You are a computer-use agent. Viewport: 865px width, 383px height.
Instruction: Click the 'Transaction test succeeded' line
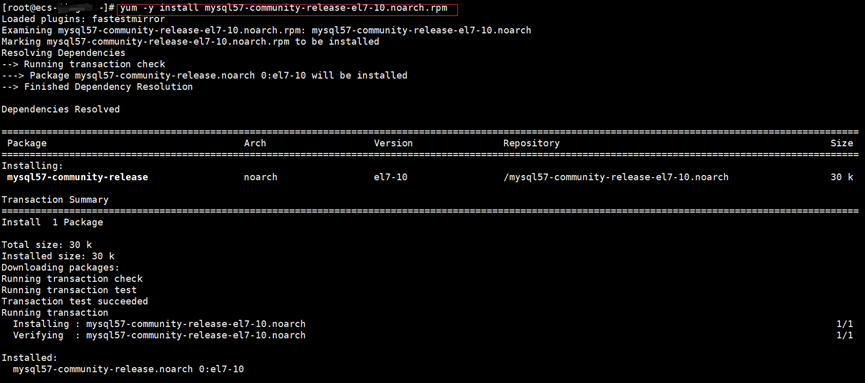pyautogui.click(x=75, y=301)
